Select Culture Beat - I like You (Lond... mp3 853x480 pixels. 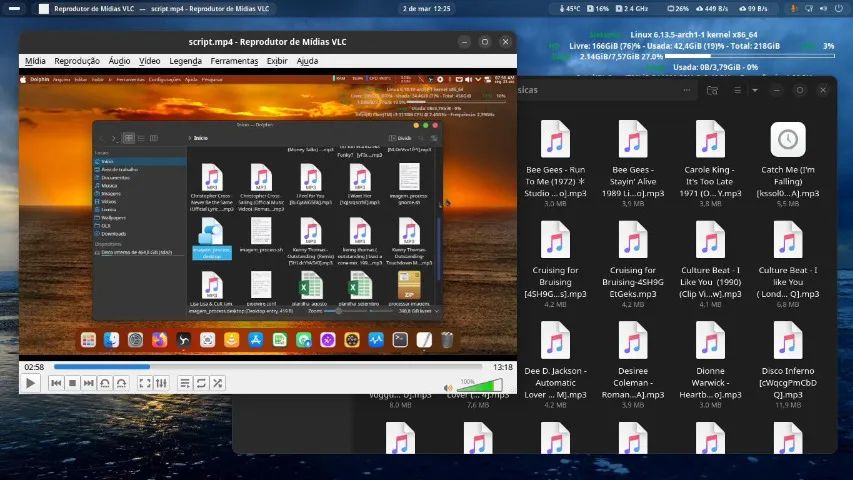click(788, 263)
